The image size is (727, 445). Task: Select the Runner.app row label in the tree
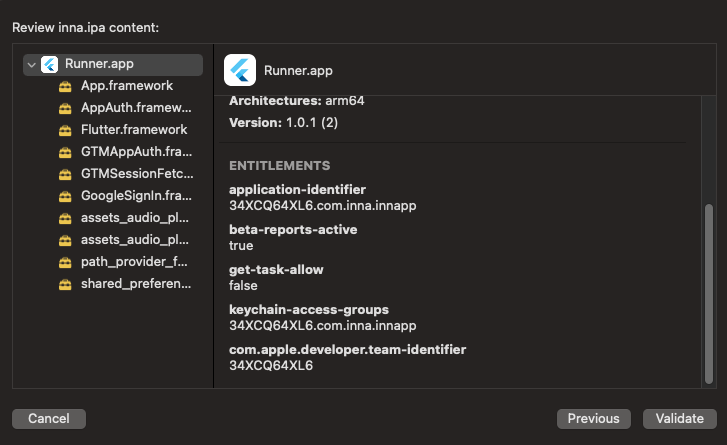[99, 64]
